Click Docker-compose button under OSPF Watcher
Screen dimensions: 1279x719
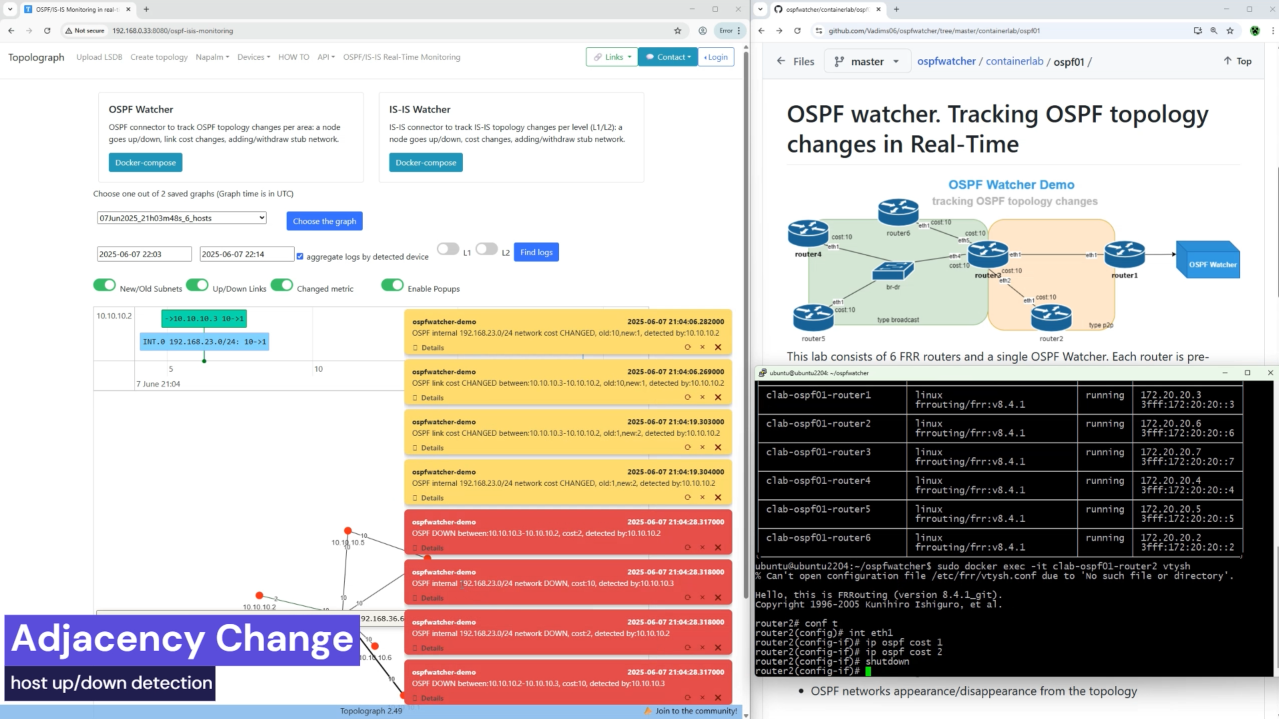point(145,162)
